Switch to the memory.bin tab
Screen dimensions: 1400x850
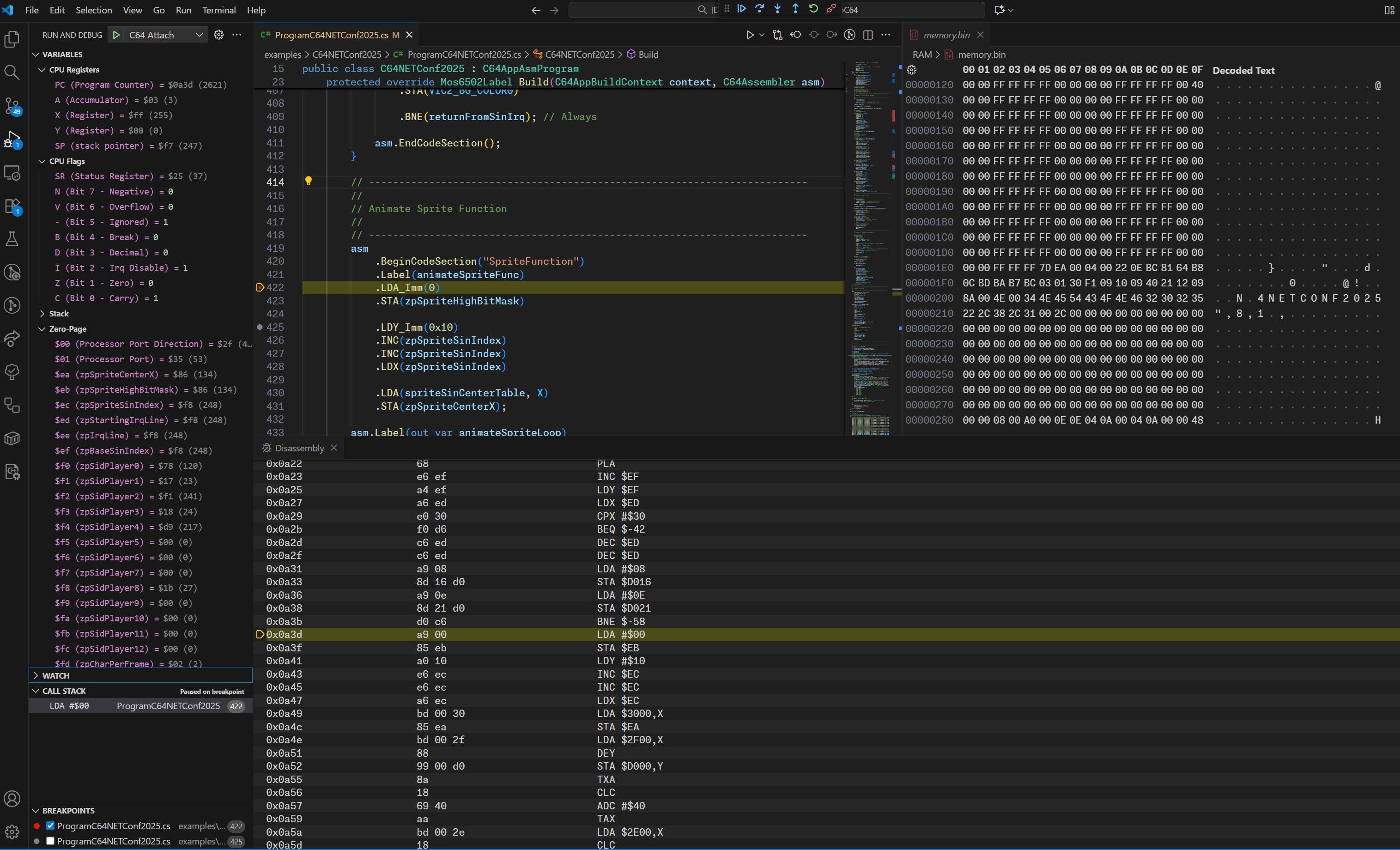[x=946, y=35]
